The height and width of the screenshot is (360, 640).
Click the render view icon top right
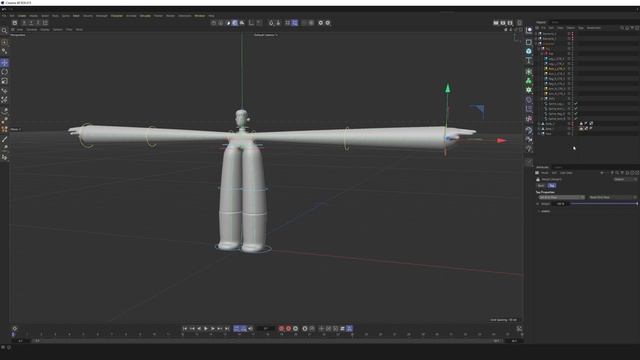[496, 23]
